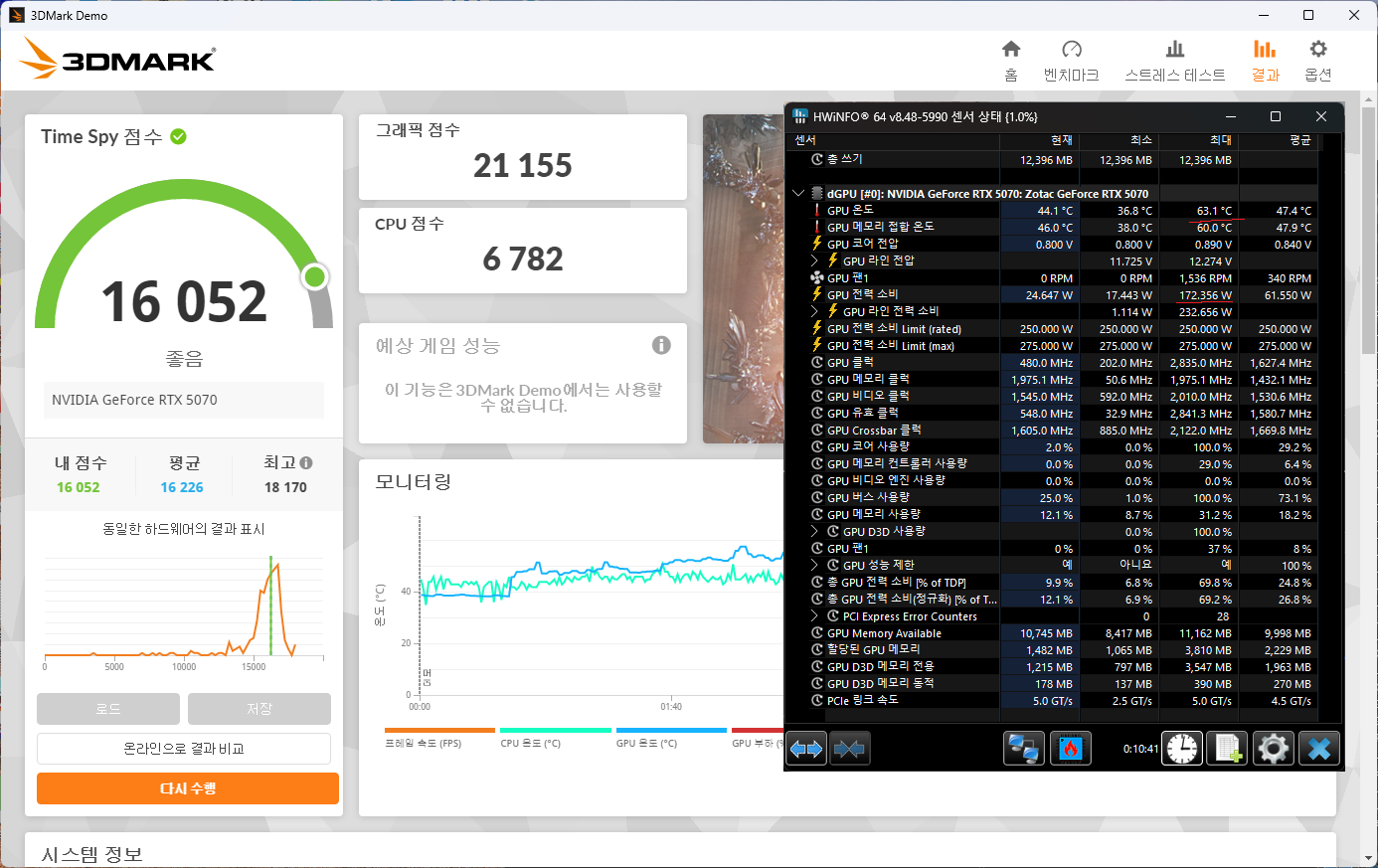Click HWiNFO logging file icon
The height and width of the screenshot is (868, 1378).
click(1227, 749)
